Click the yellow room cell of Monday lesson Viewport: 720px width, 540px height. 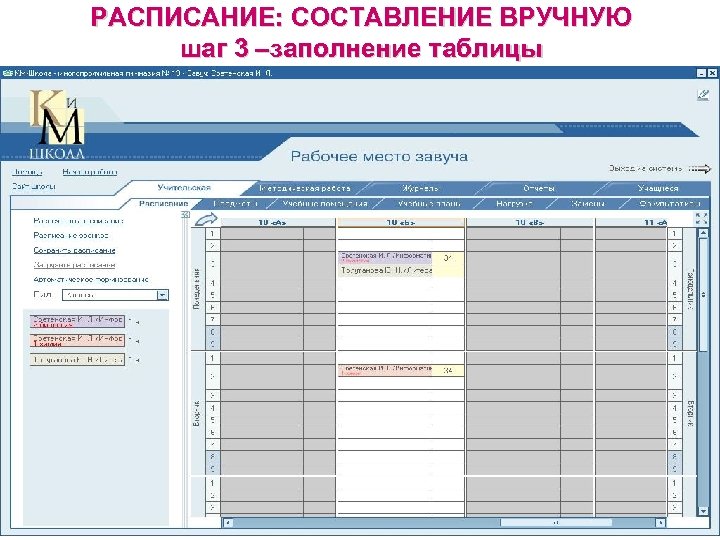click(x=448, y=264)
